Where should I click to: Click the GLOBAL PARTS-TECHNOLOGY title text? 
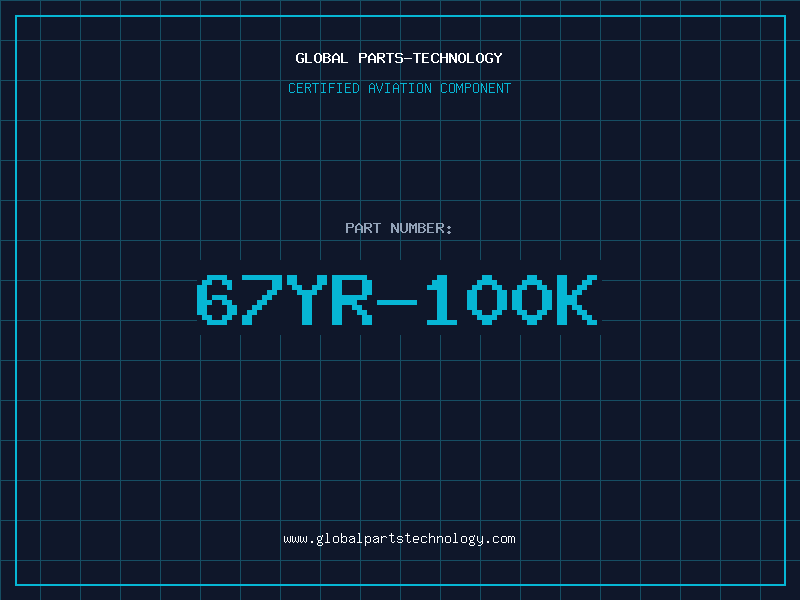point(399,58)
